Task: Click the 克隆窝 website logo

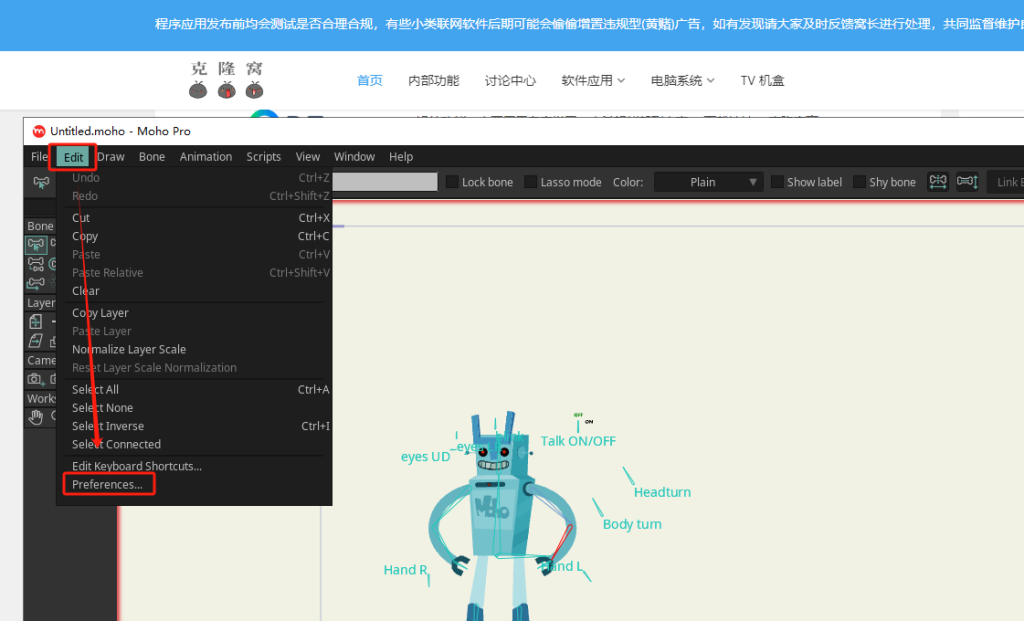Action: click(226, 80)
